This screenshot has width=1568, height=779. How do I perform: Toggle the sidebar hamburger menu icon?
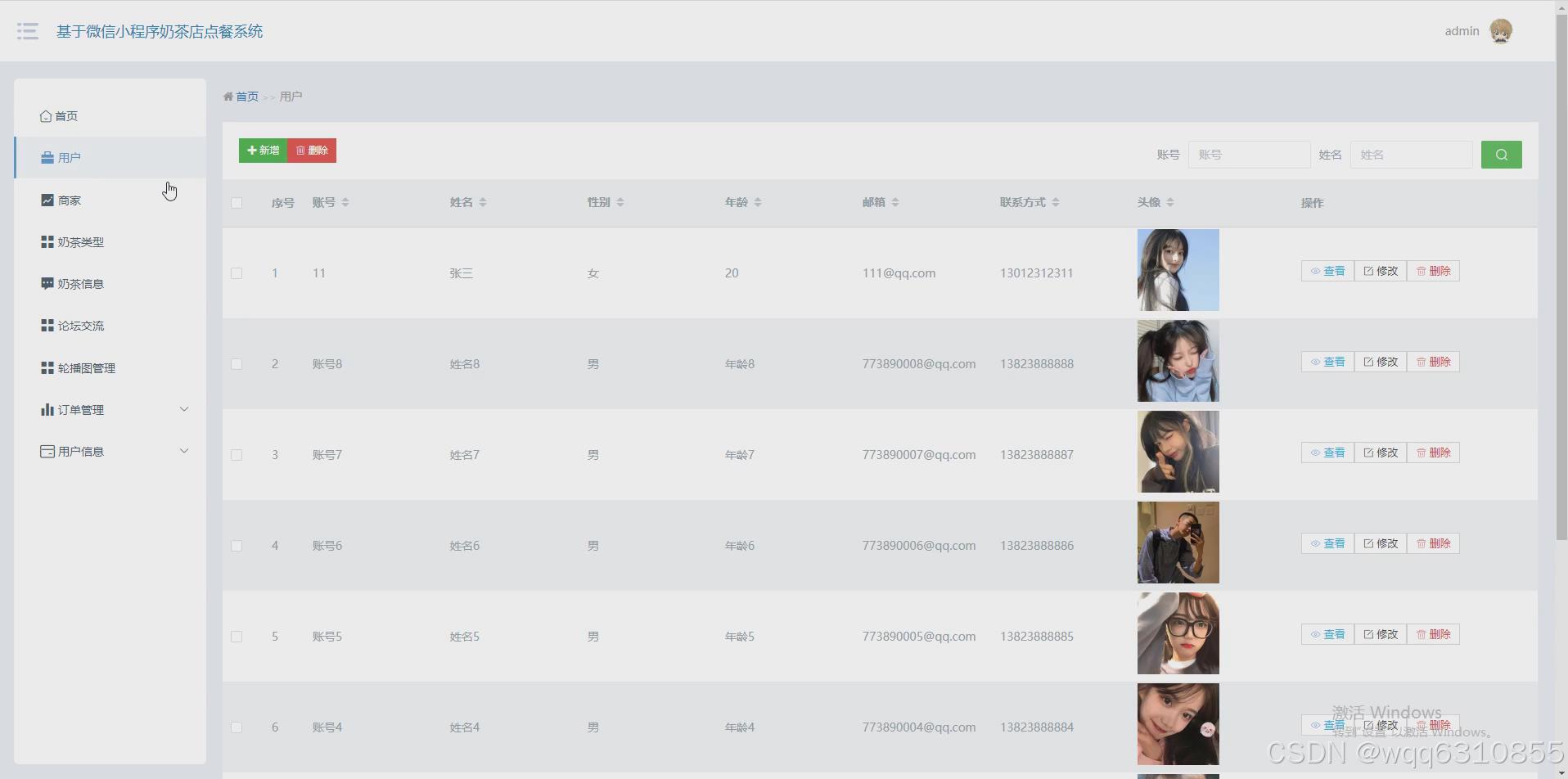28,31
